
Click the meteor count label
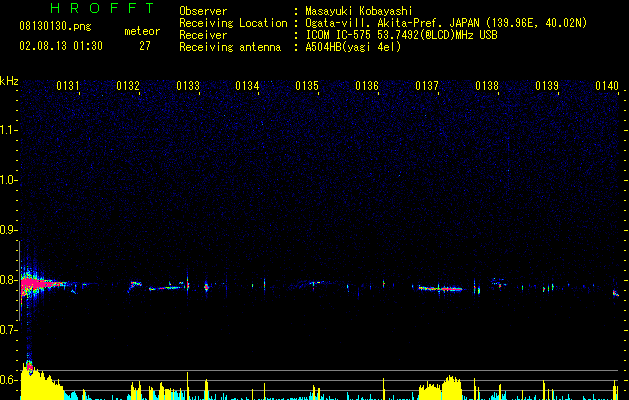click(x=142, y=31)
